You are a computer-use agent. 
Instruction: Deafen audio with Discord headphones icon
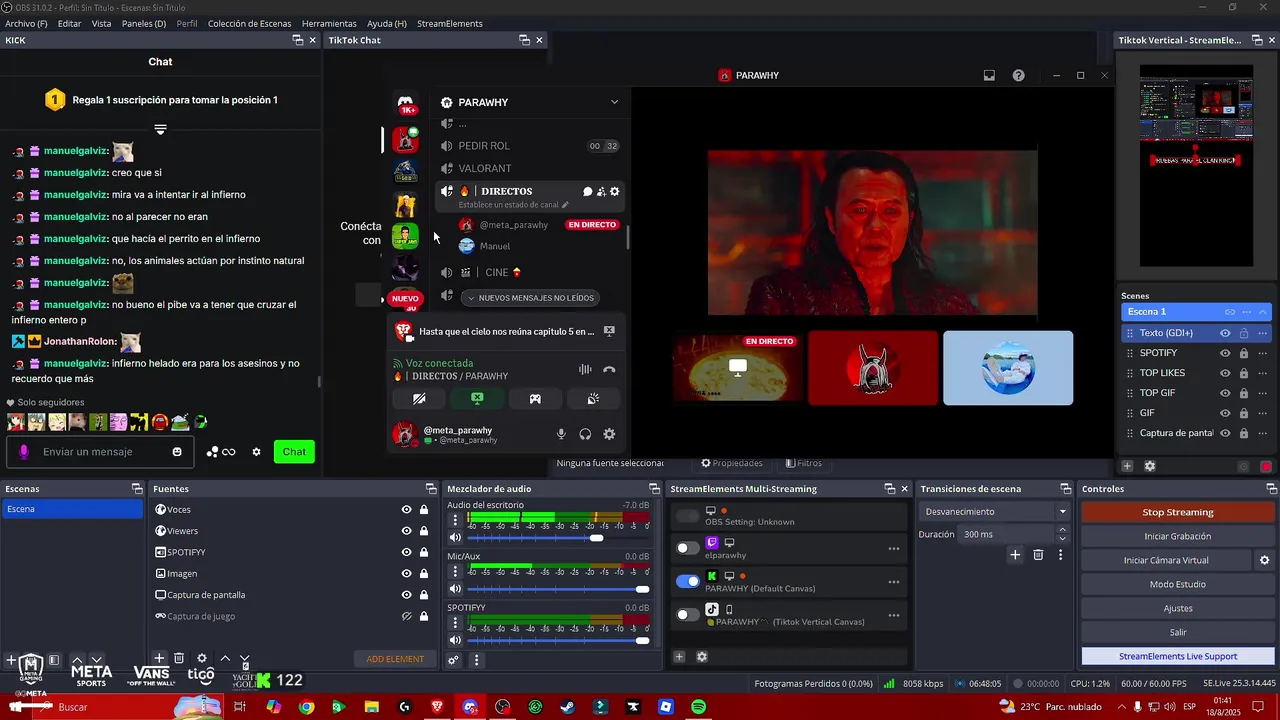tap(585, 434)
